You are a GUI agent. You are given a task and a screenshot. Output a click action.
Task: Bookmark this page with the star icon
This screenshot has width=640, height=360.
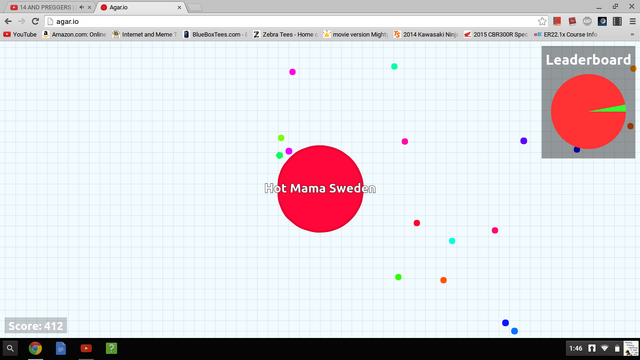tap(542, 21)
